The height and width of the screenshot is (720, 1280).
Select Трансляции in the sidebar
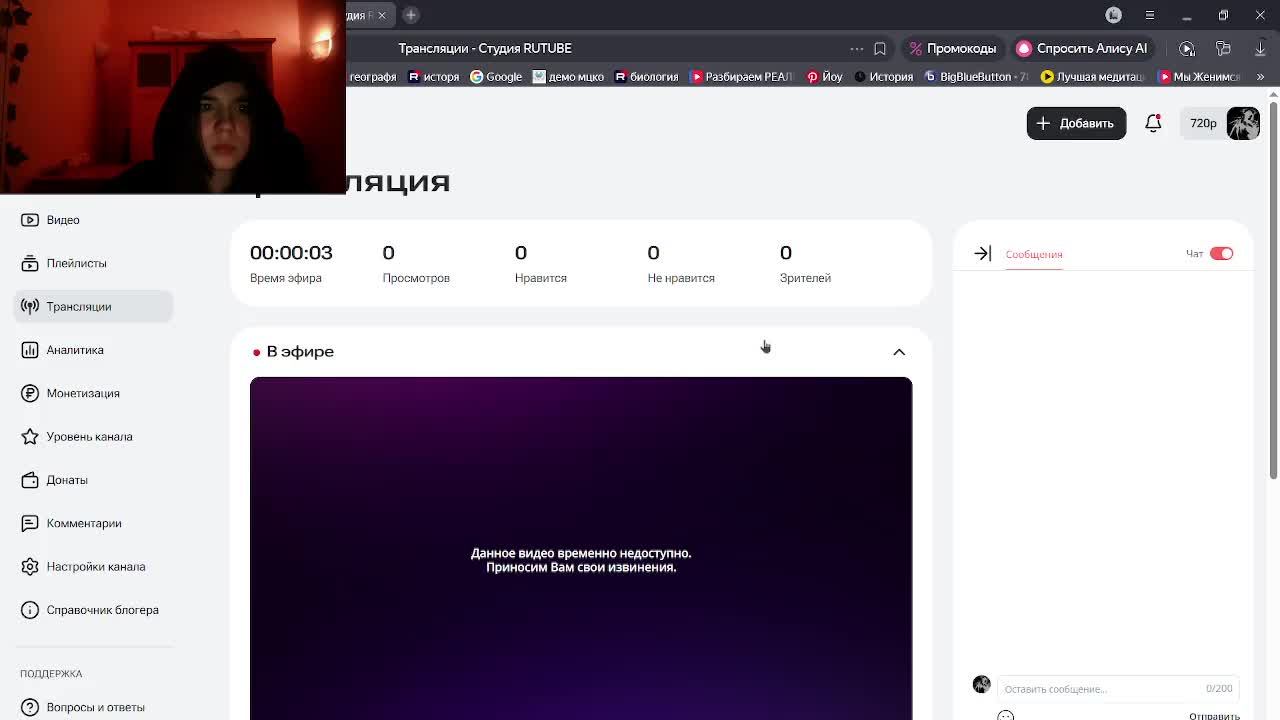tap(93, 306)
